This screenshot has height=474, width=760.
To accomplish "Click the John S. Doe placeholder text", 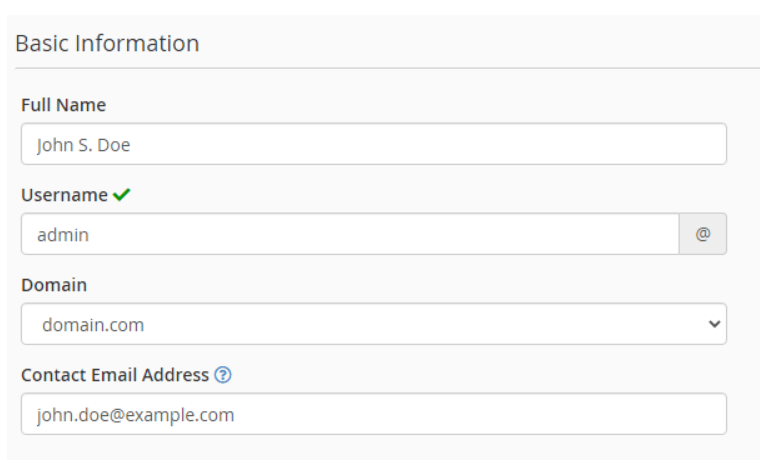I will [x=84, y=145].
